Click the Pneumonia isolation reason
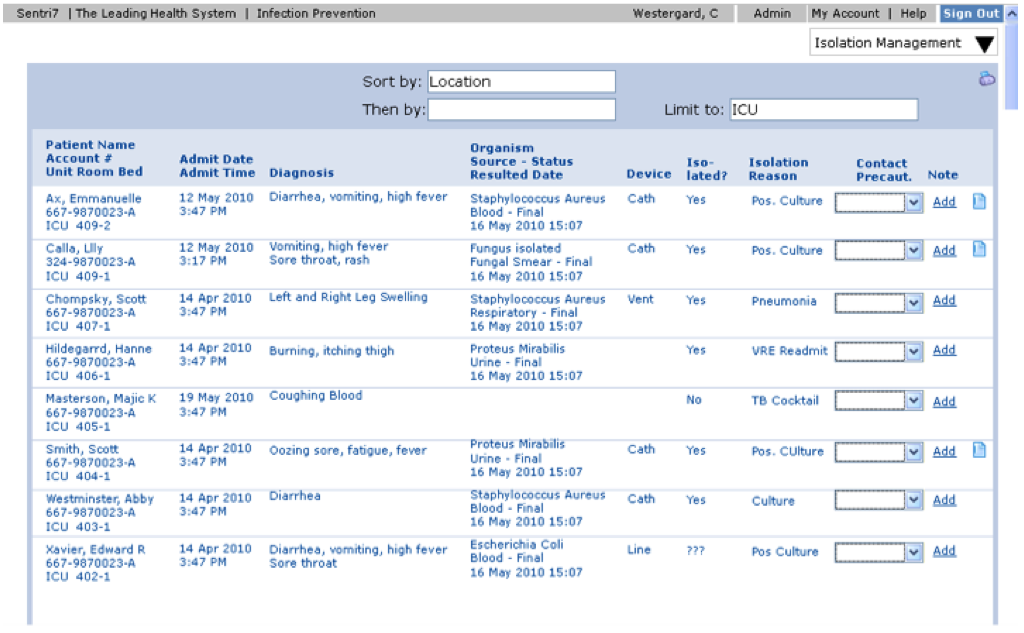Screen dimensions: 1024x633 pos(784,301)
